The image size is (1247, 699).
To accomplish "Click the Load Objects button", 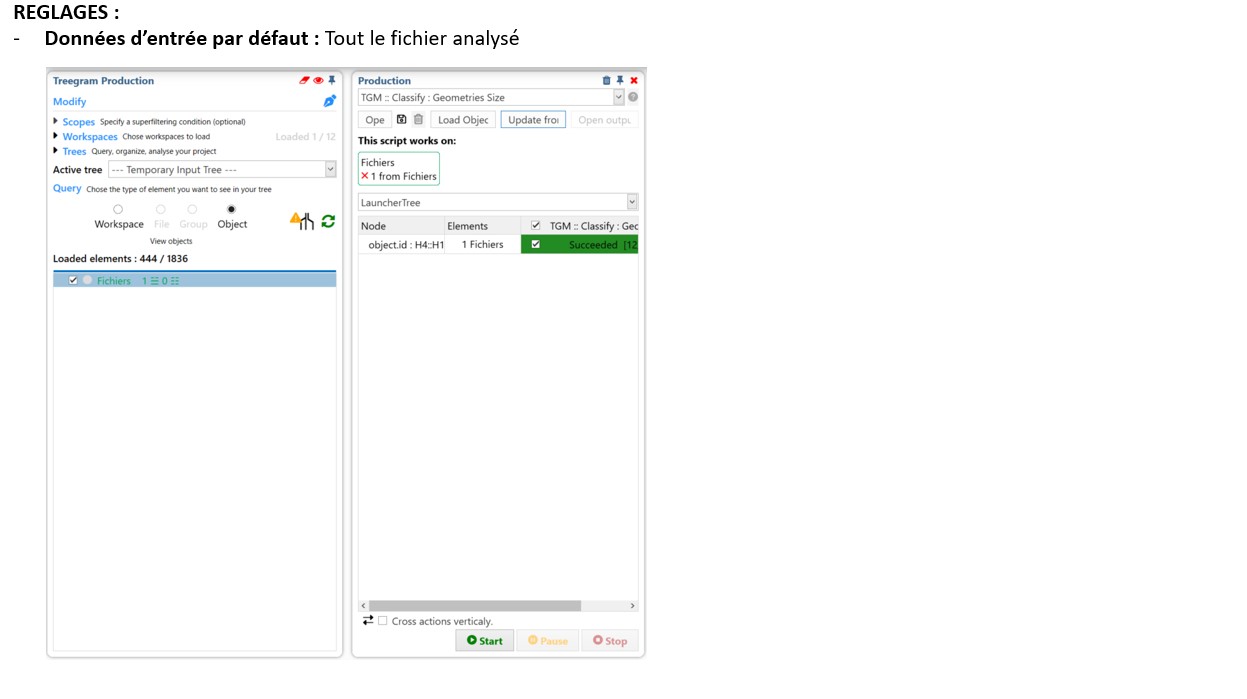I will pyautogui.click(x=463, y=120).
